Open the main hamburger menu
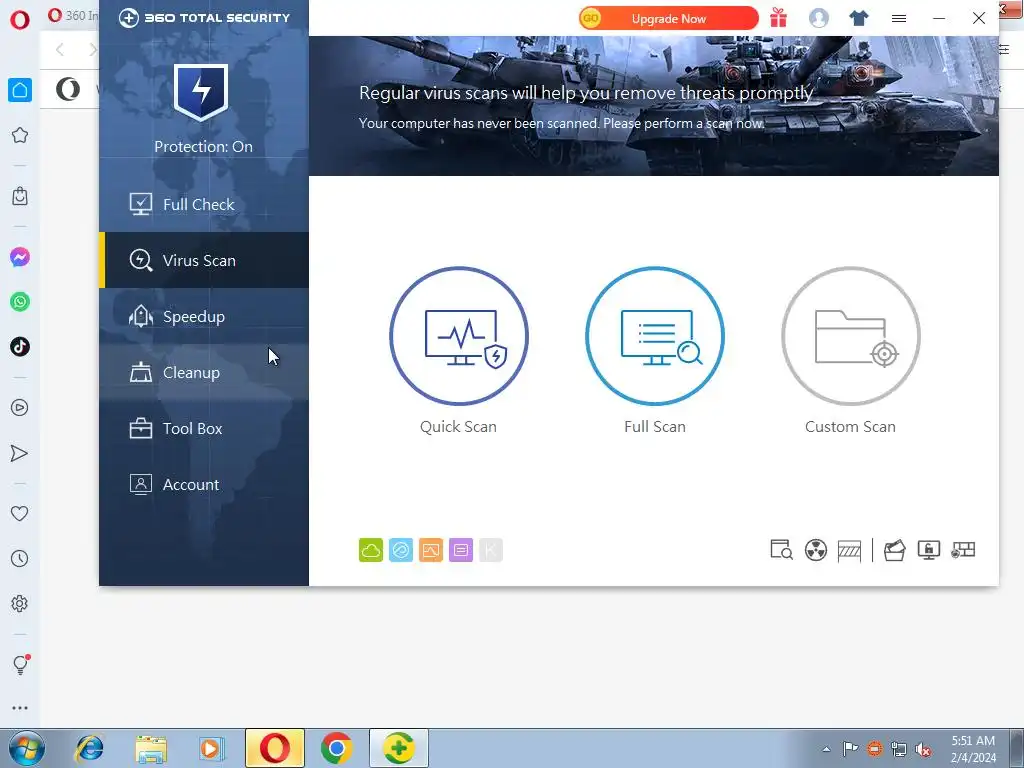1024x768 pixels. click(x=899, y=18)
